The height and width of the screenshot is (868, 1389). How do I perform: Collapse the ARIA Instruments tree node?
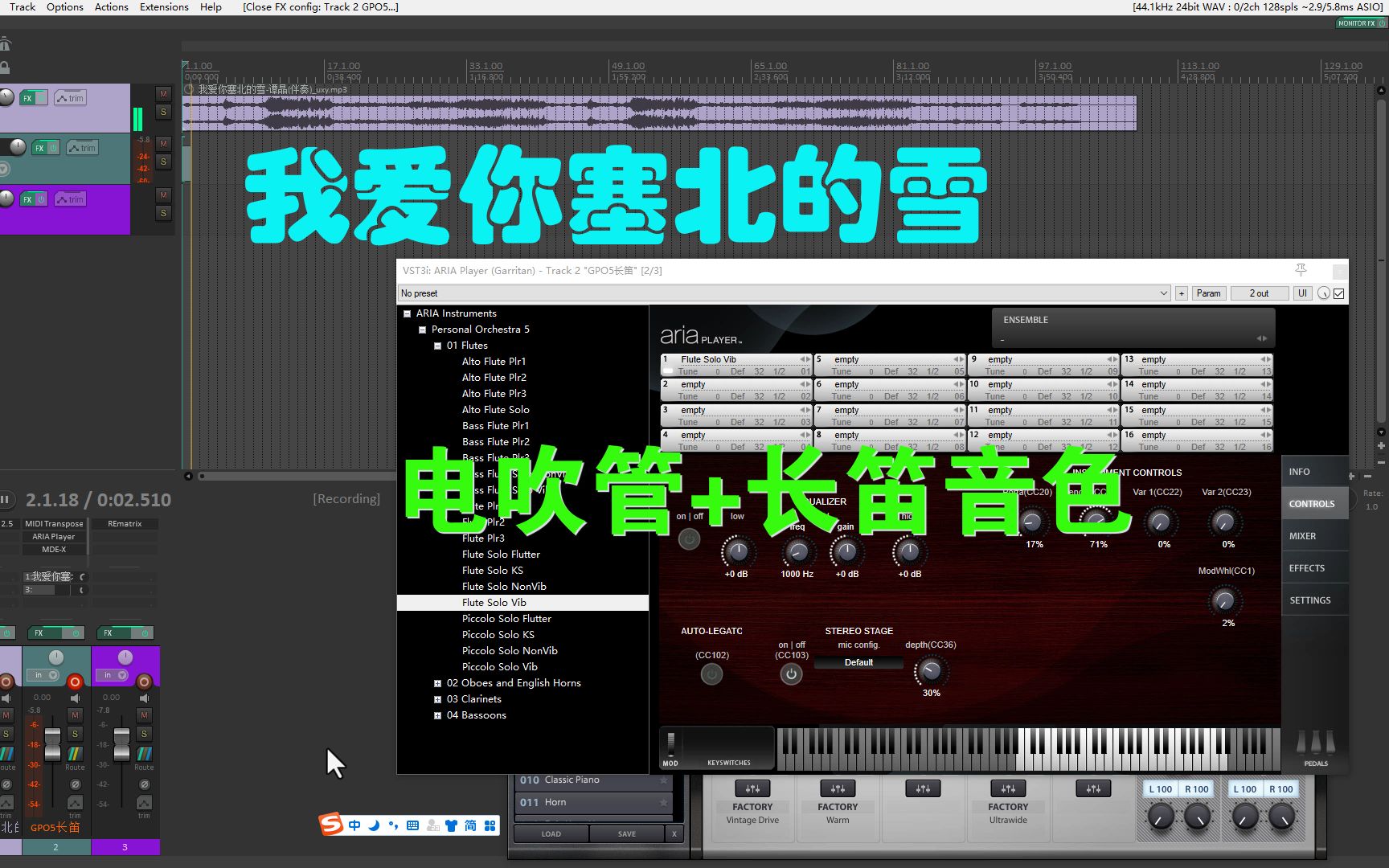(407, 313)
